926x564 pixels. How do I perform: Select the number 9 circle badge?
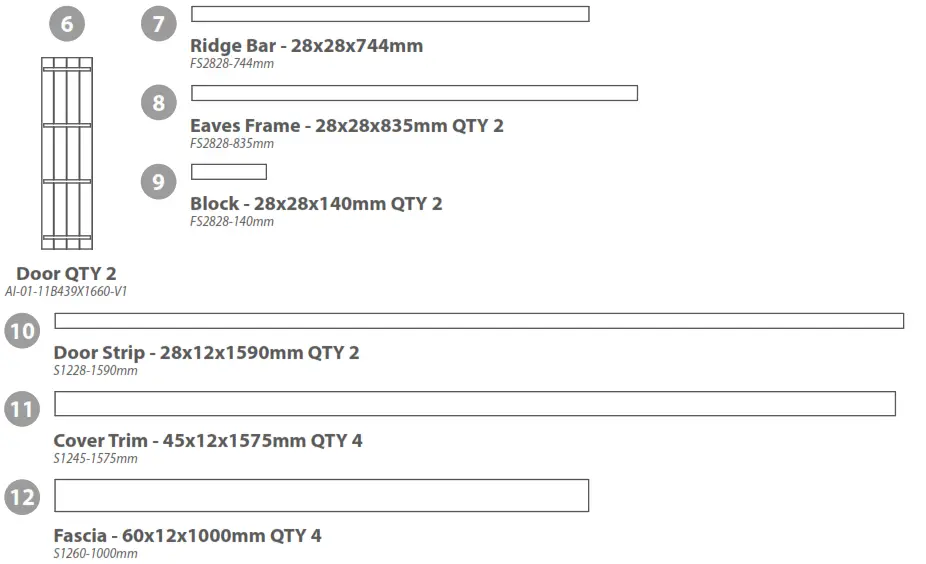[158, 181]
